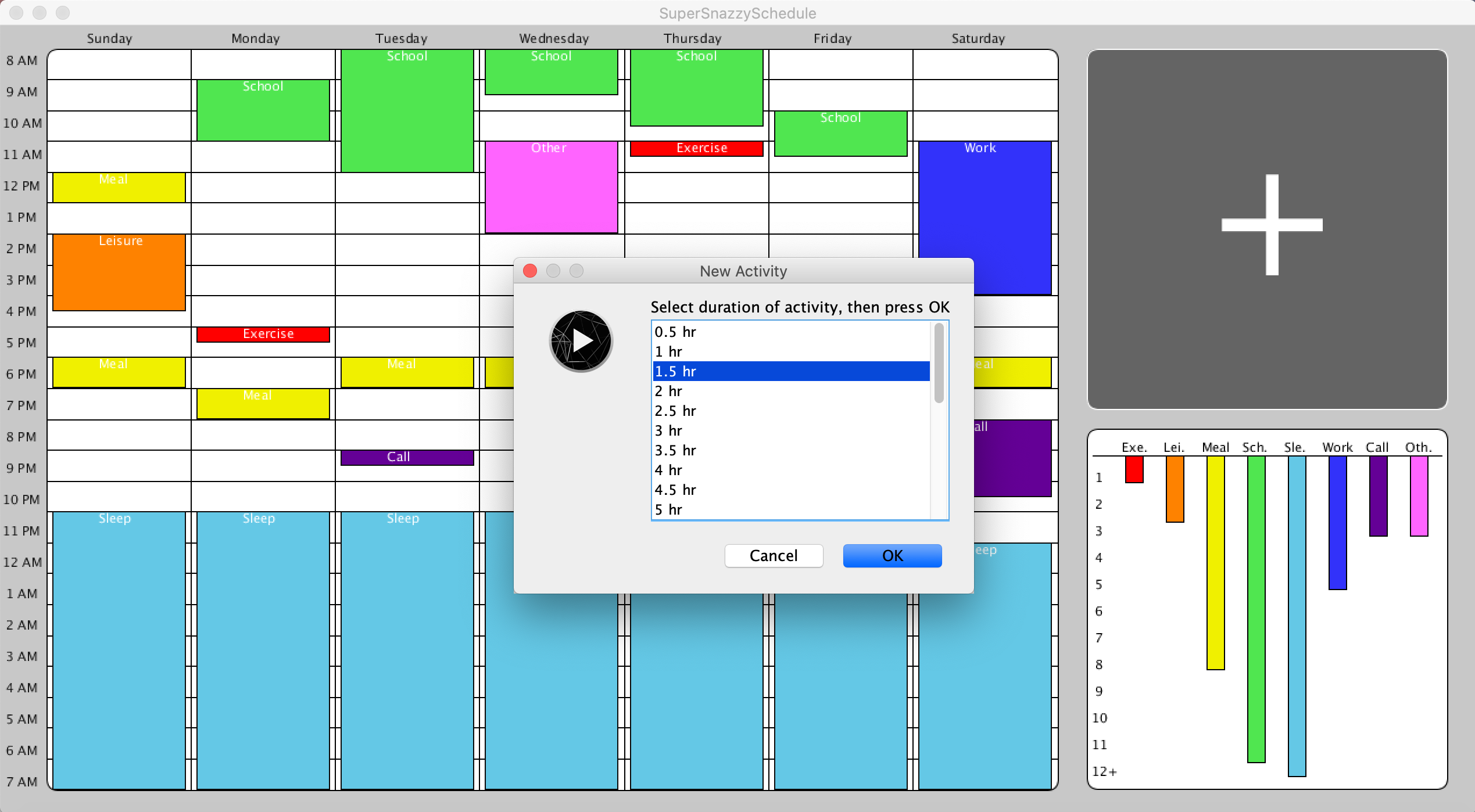Screen dimensions: 1475x812
Task: Click Tuesday's purple Call block
Action: (407, 458)
